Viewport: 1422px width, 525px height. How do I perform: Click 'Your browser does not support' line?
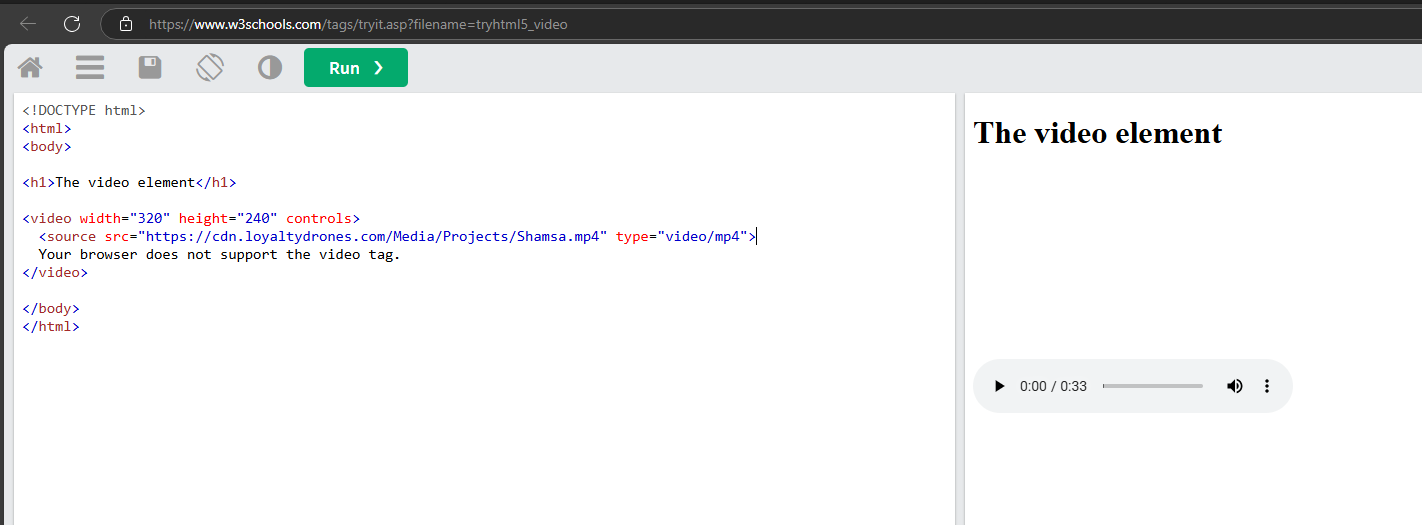click(219, 254)
